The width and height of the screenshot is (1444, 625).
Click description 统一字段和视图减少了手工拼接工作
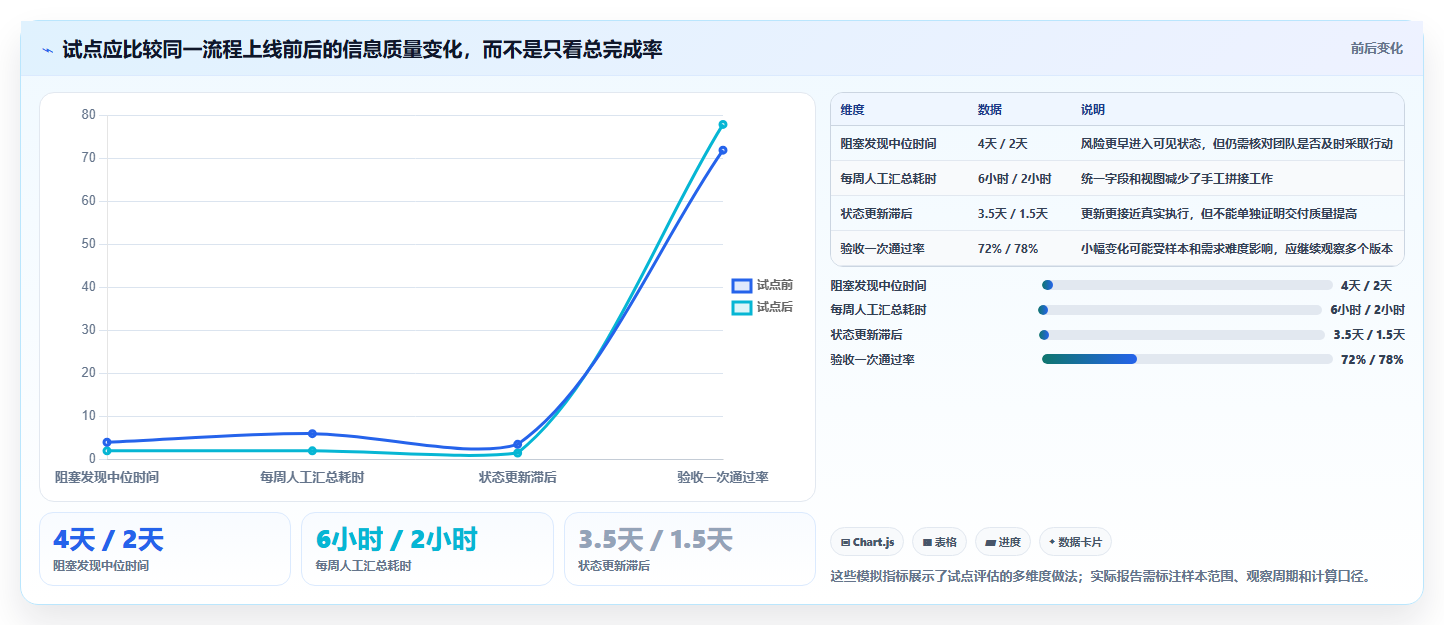1177,179
